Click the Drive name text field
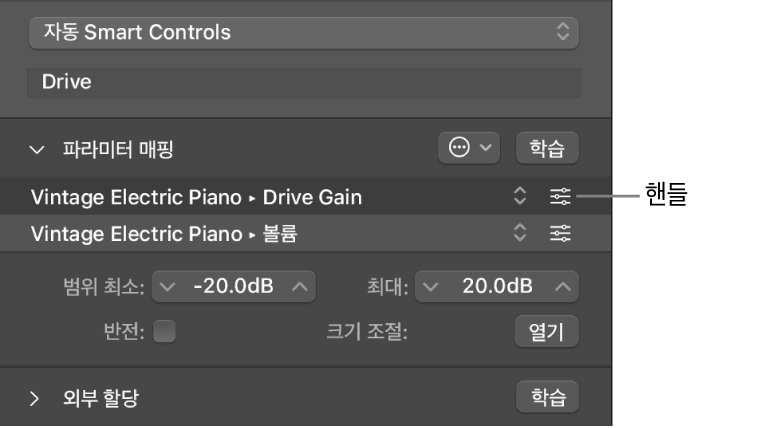771x428 pixels. click(x=304, y=82)
